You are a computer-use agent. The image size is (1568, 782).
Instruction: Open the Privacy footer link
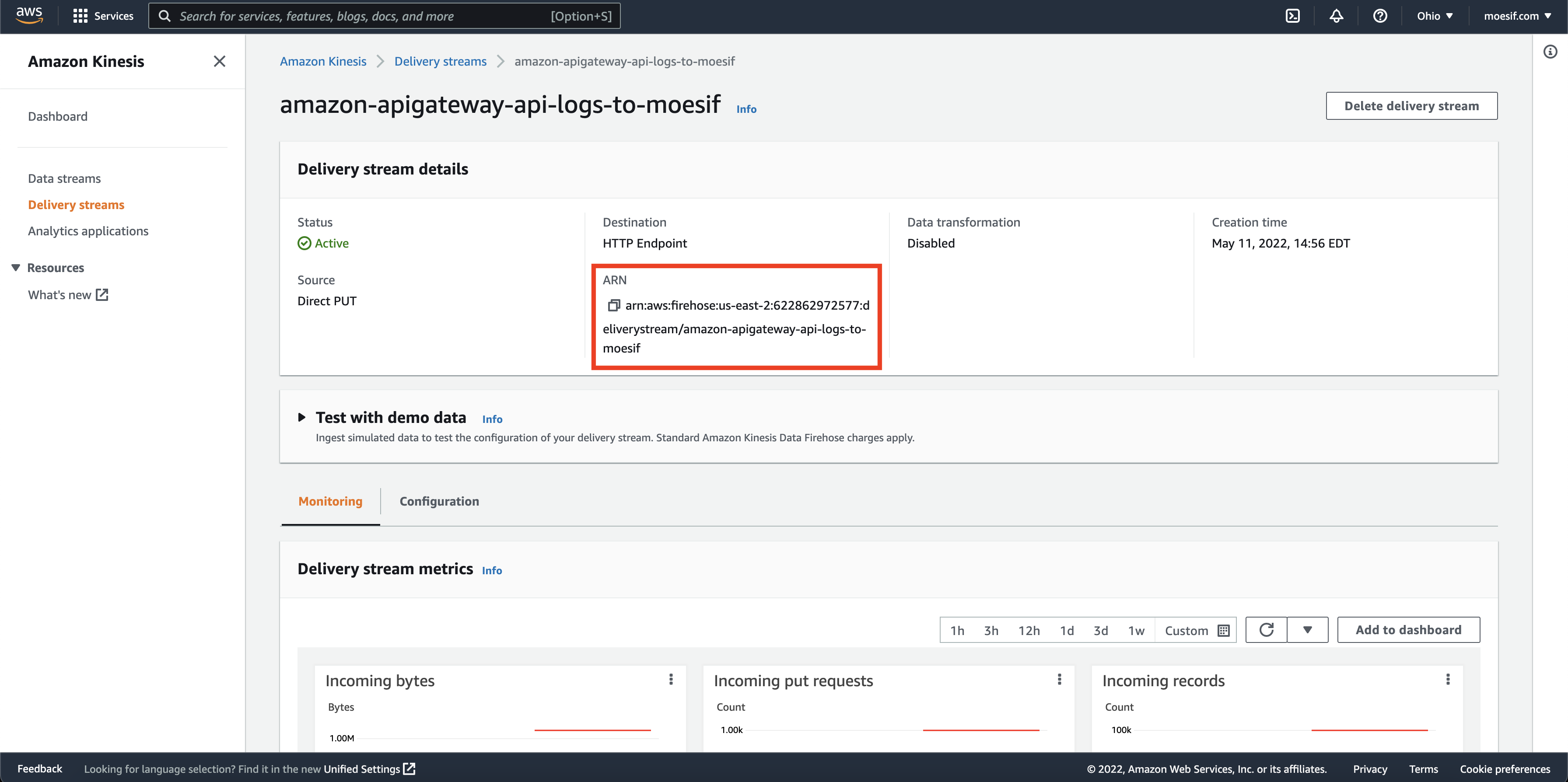point(1370,768)
